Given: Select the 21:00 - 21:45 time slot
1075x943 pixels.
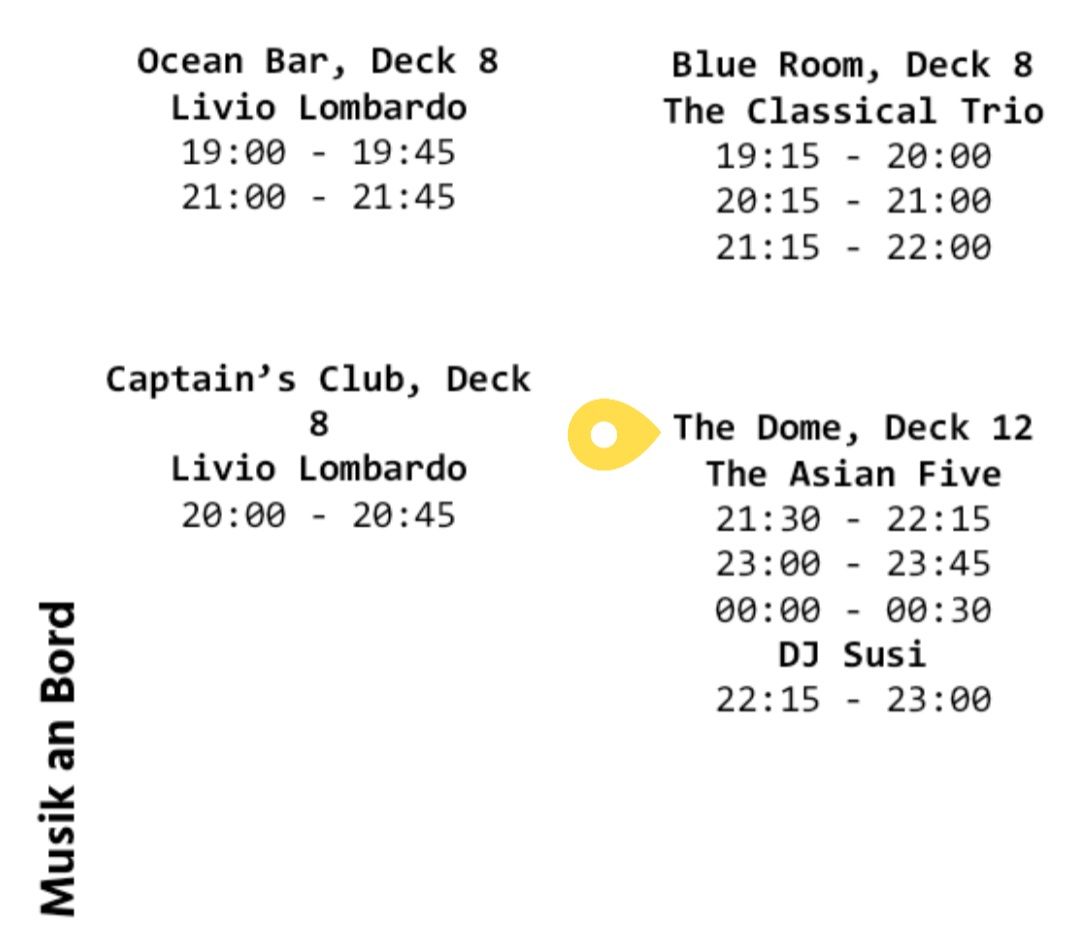Looking at the screenshot, I should (x=318, y=198).
